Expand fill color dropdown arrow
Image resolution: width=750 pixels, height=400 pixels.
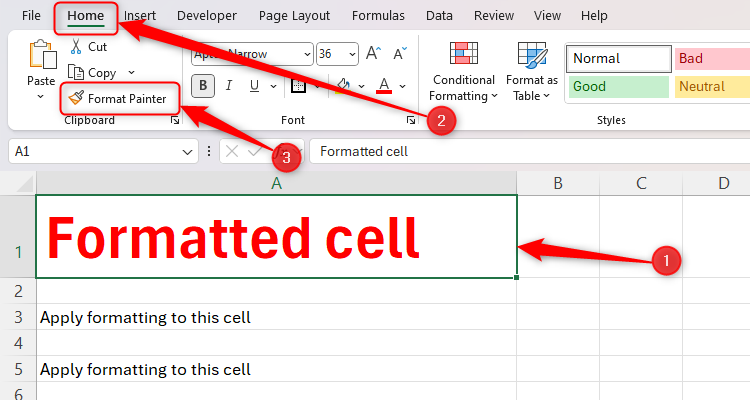pos(362,87)
